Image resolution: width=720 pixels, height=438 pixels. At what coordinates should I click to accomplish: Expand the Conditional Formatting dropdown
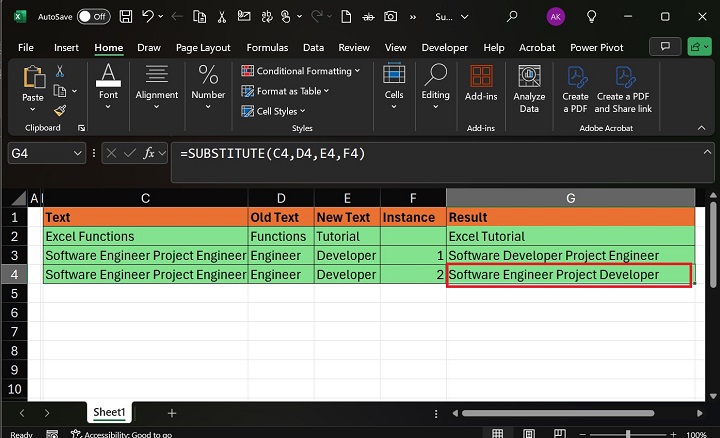[302, 71]
